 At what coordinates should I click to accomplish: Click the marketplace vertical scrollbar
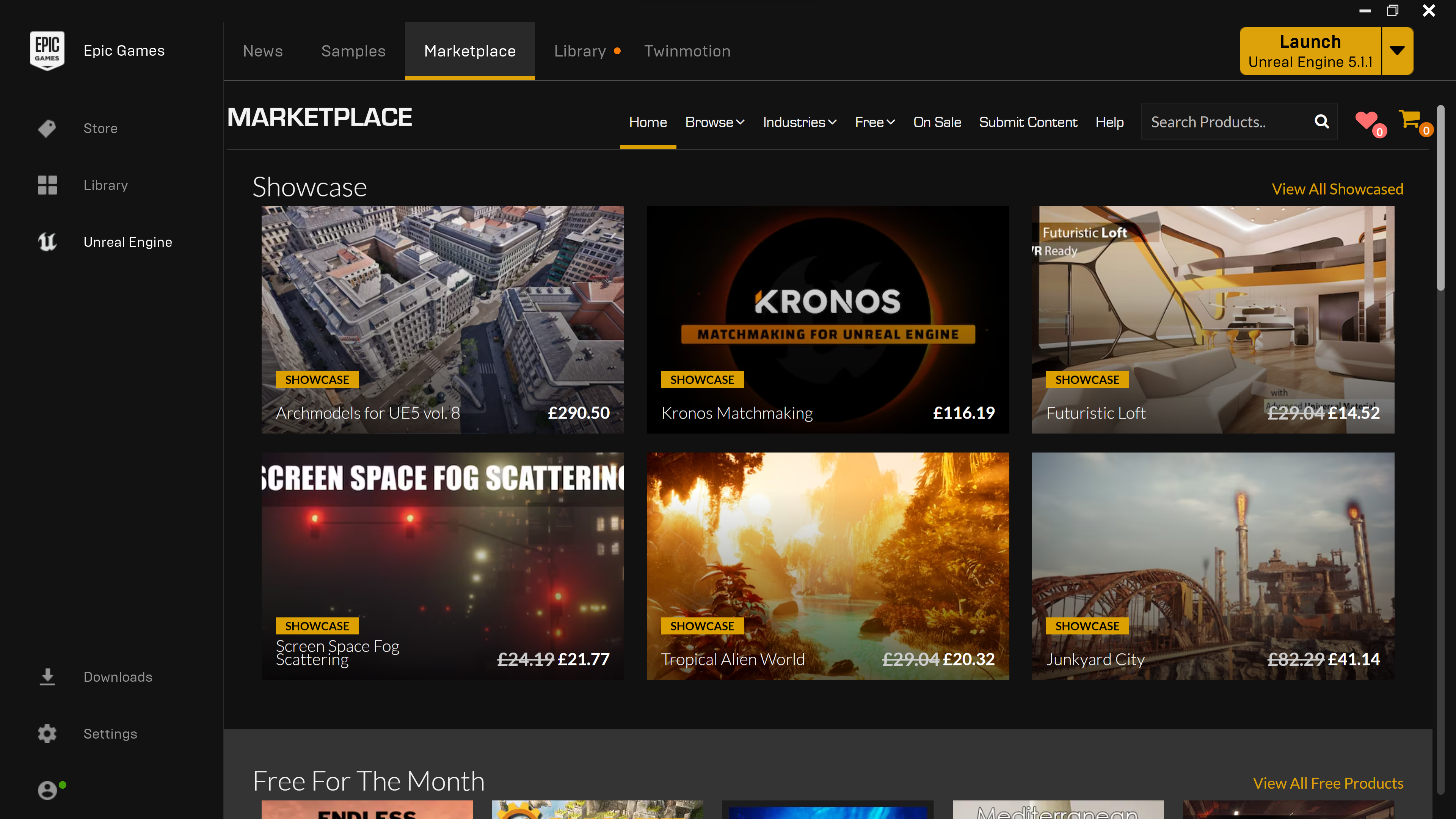point(1441,198)
